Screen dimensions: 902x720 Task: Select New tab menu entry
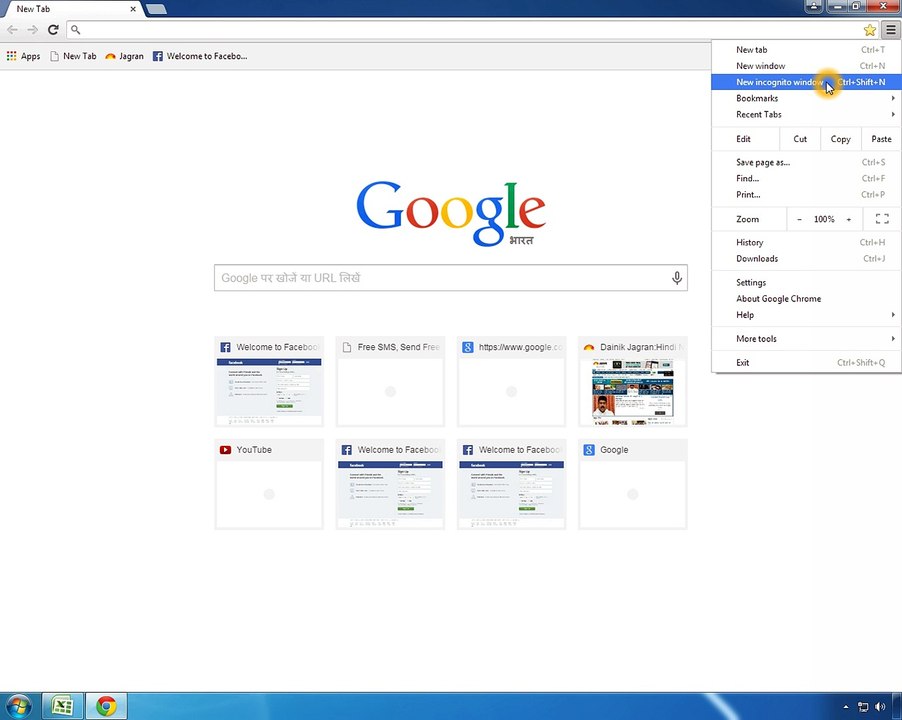(x=806, y=50)
